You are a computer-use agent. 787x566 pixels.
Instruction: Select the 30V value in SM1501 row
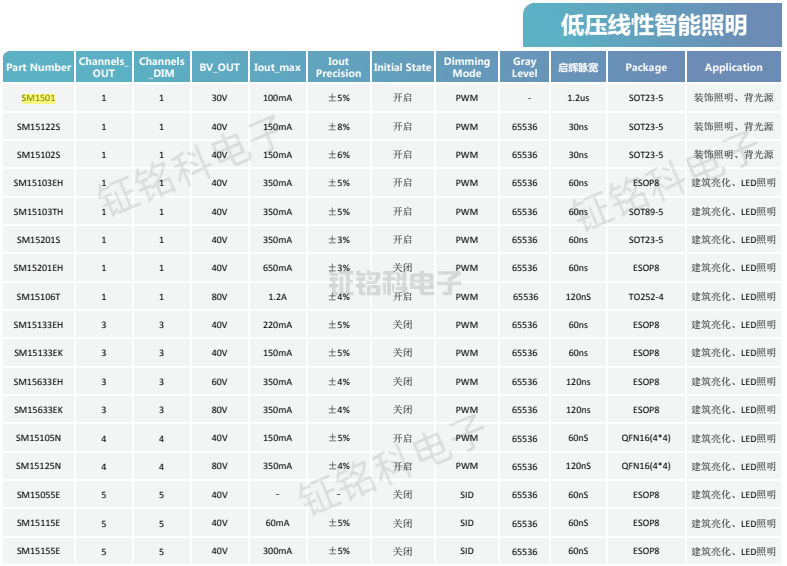219,98
